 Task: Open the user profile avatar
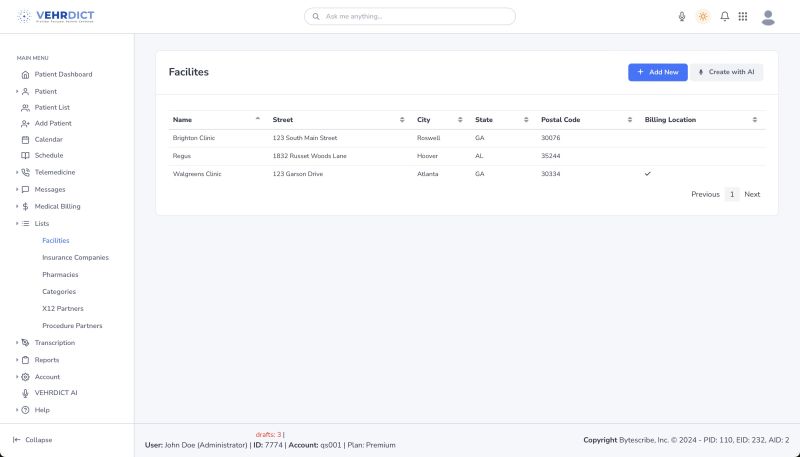(x=768, y=16)
